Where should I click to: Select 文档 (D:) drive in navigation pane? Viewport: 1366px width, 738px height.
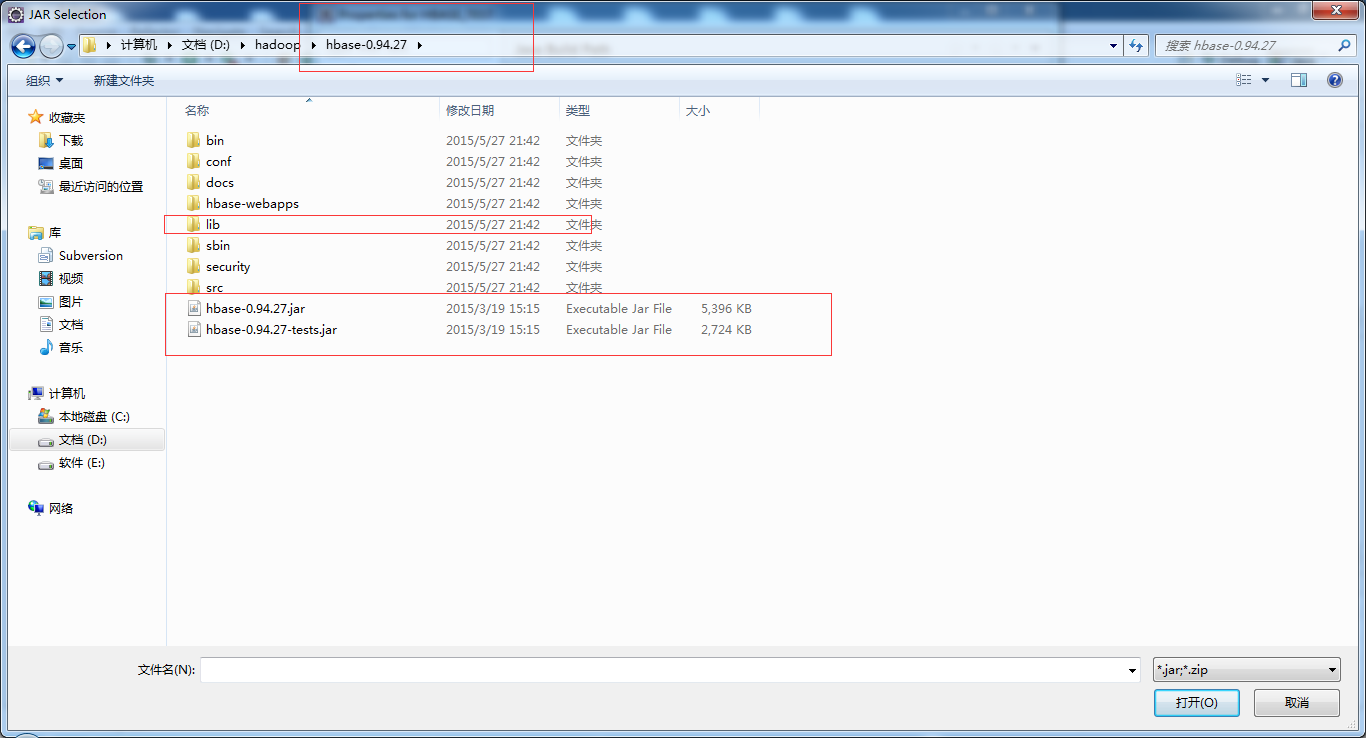83,439
